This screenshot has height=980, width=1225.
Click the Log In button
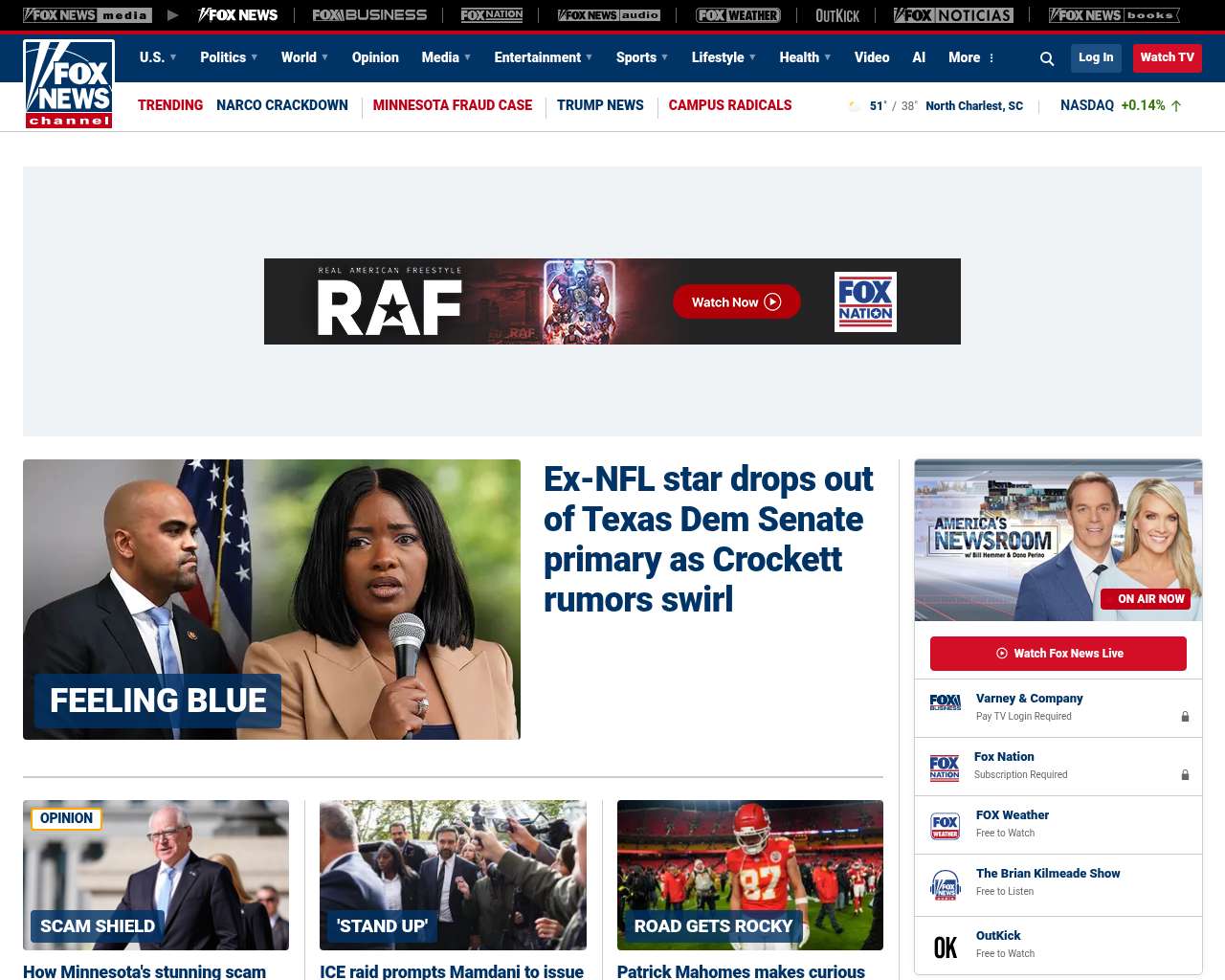point(1096,57)
